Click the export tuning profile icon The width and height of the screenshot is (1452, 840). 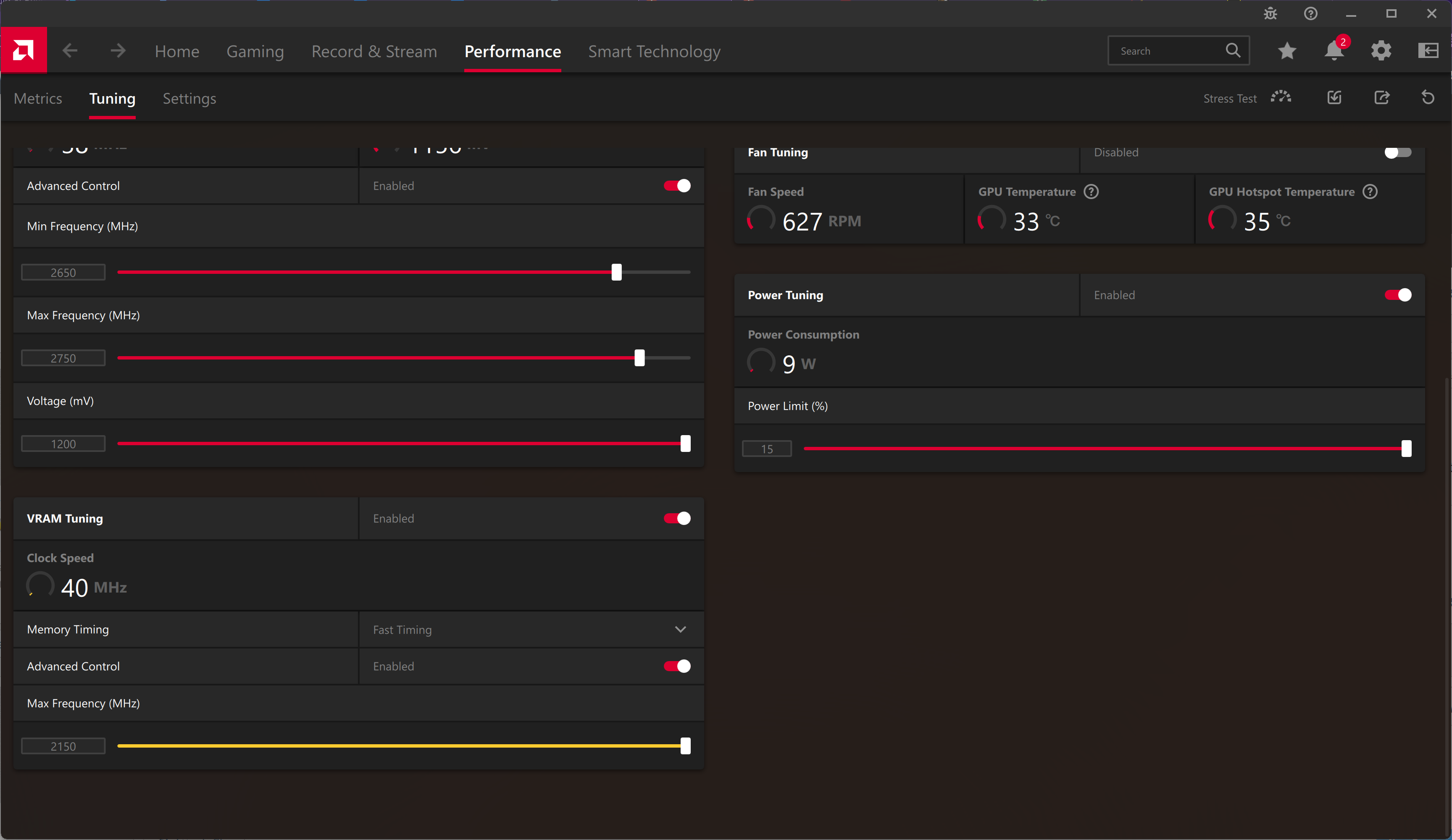[1382, 97]
